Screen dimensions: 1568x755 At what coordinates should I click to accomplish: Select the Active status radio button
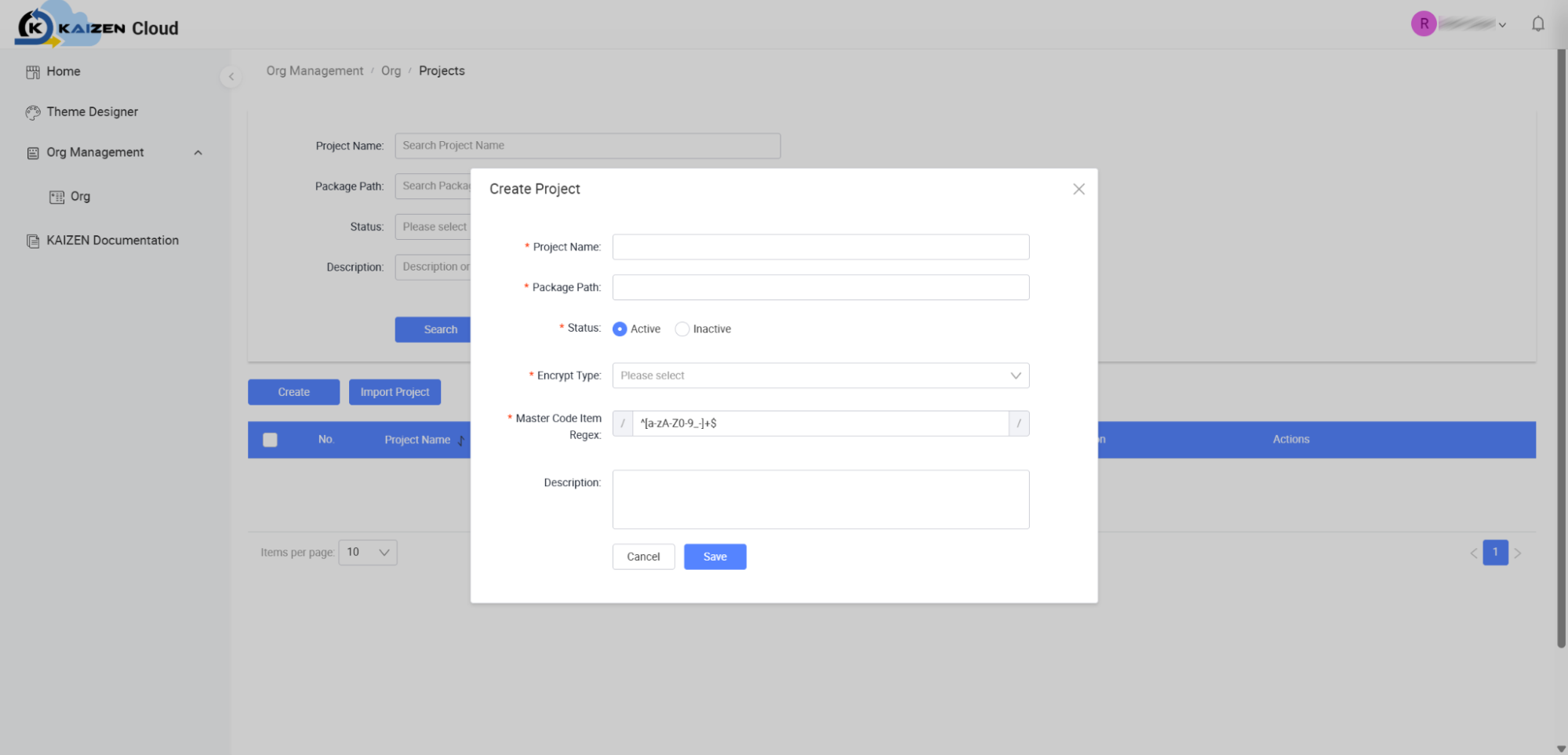click(620, 328)
